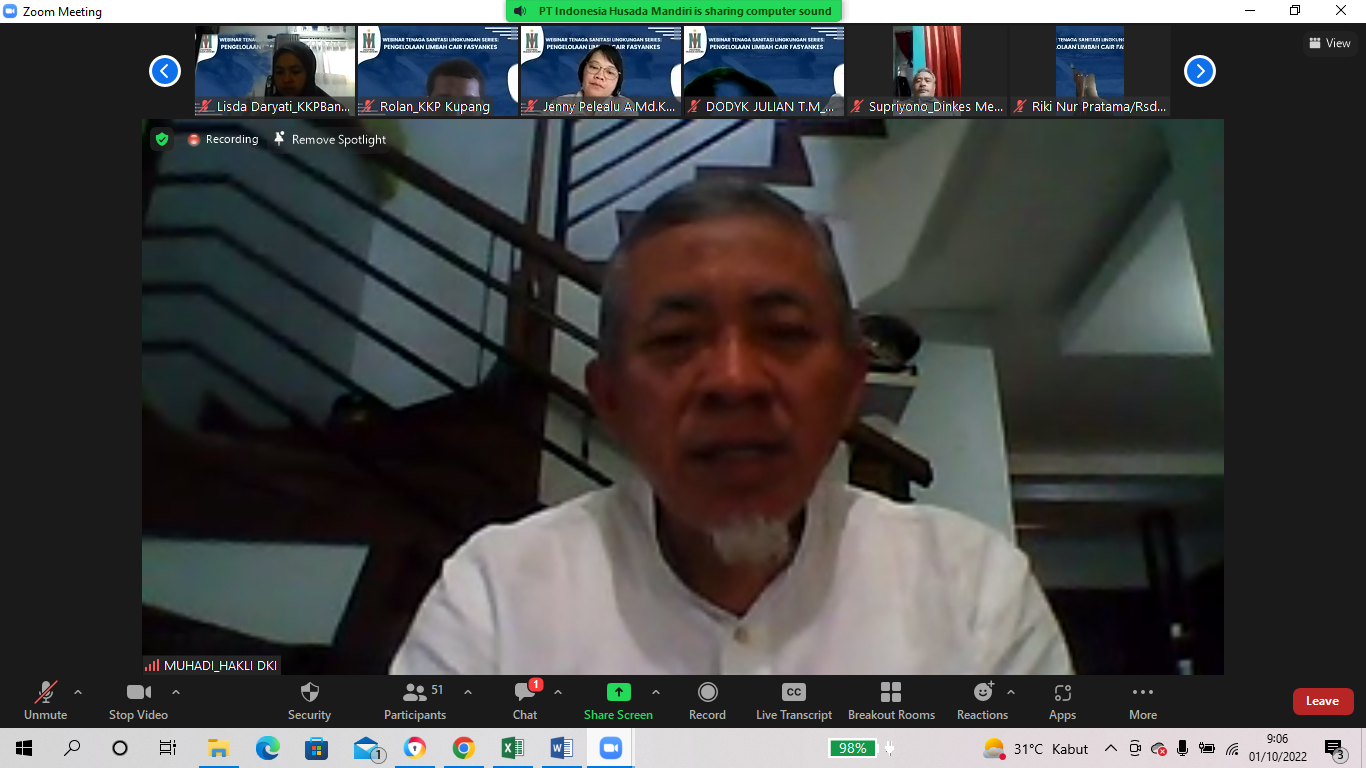Open the Chat panel
The width and height of the screenshot is (1366, 768).
click(x=525, y=701)
